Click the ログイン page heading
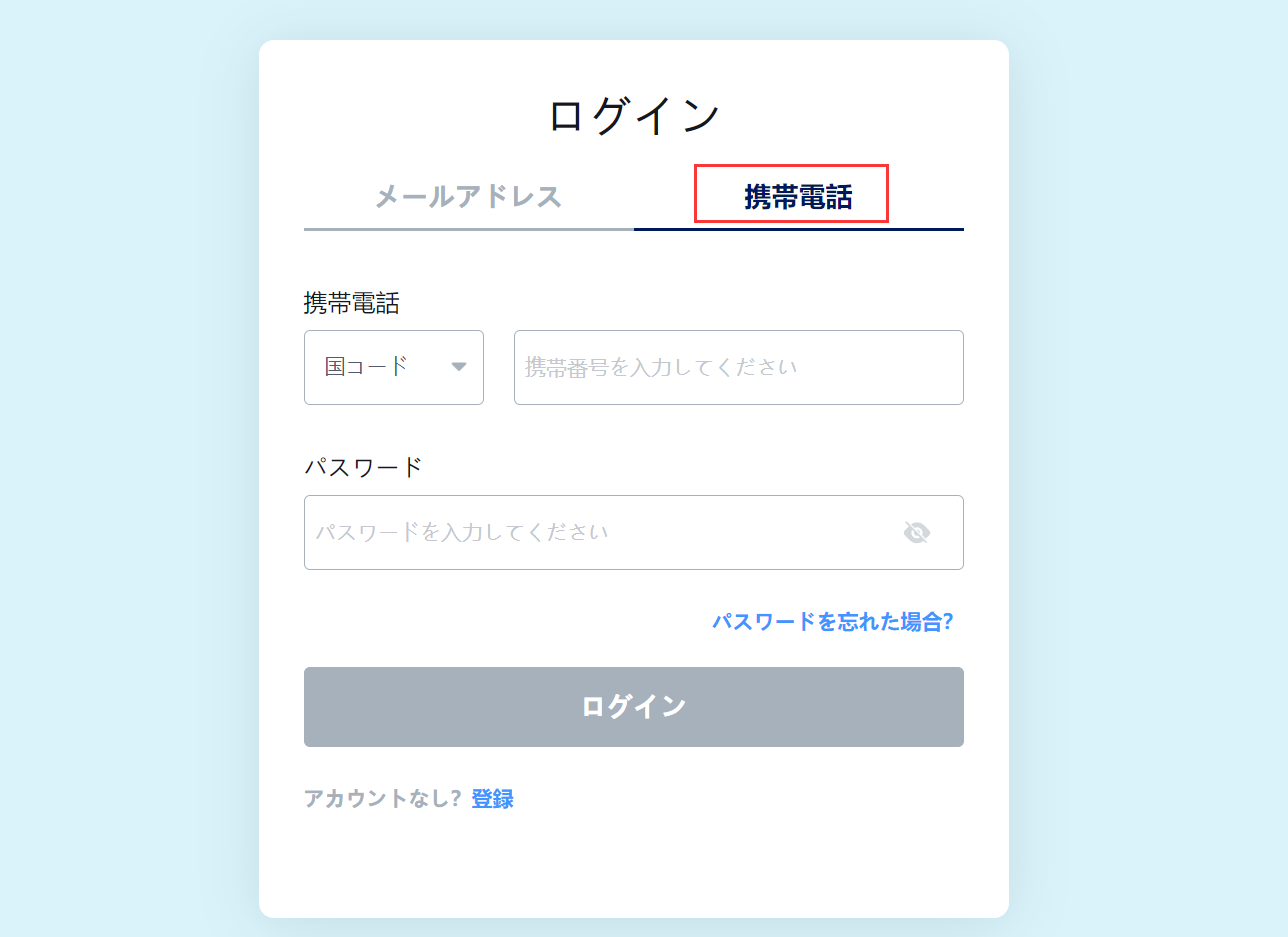The image size is (1288, 937). [x=634, y=115]
